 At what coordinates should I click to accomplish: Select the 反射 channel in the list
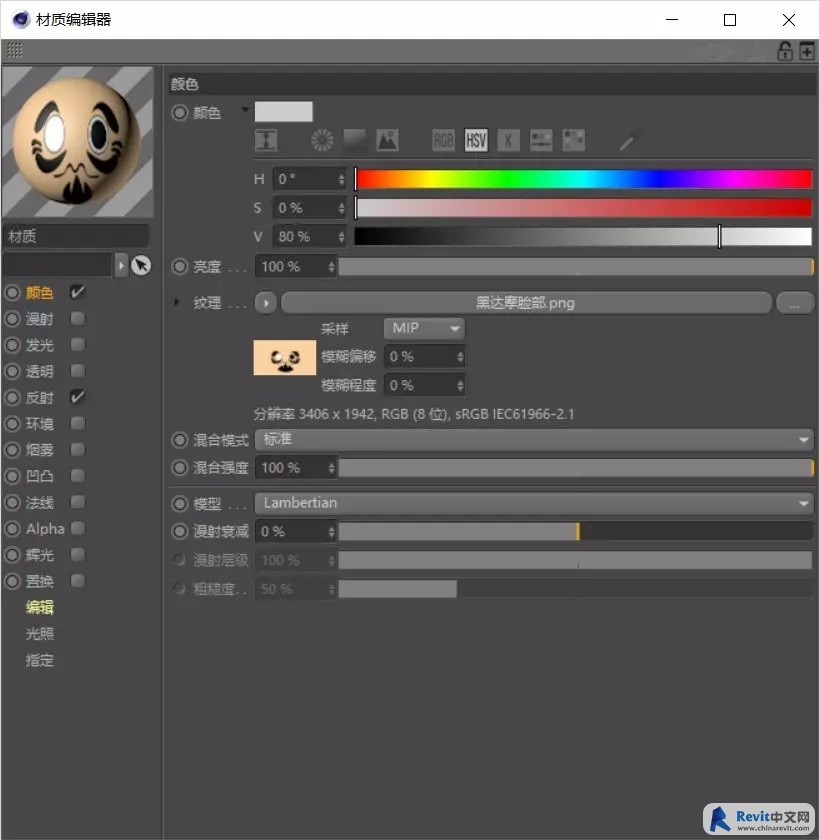pyautogui.click(x=40, y=398)
